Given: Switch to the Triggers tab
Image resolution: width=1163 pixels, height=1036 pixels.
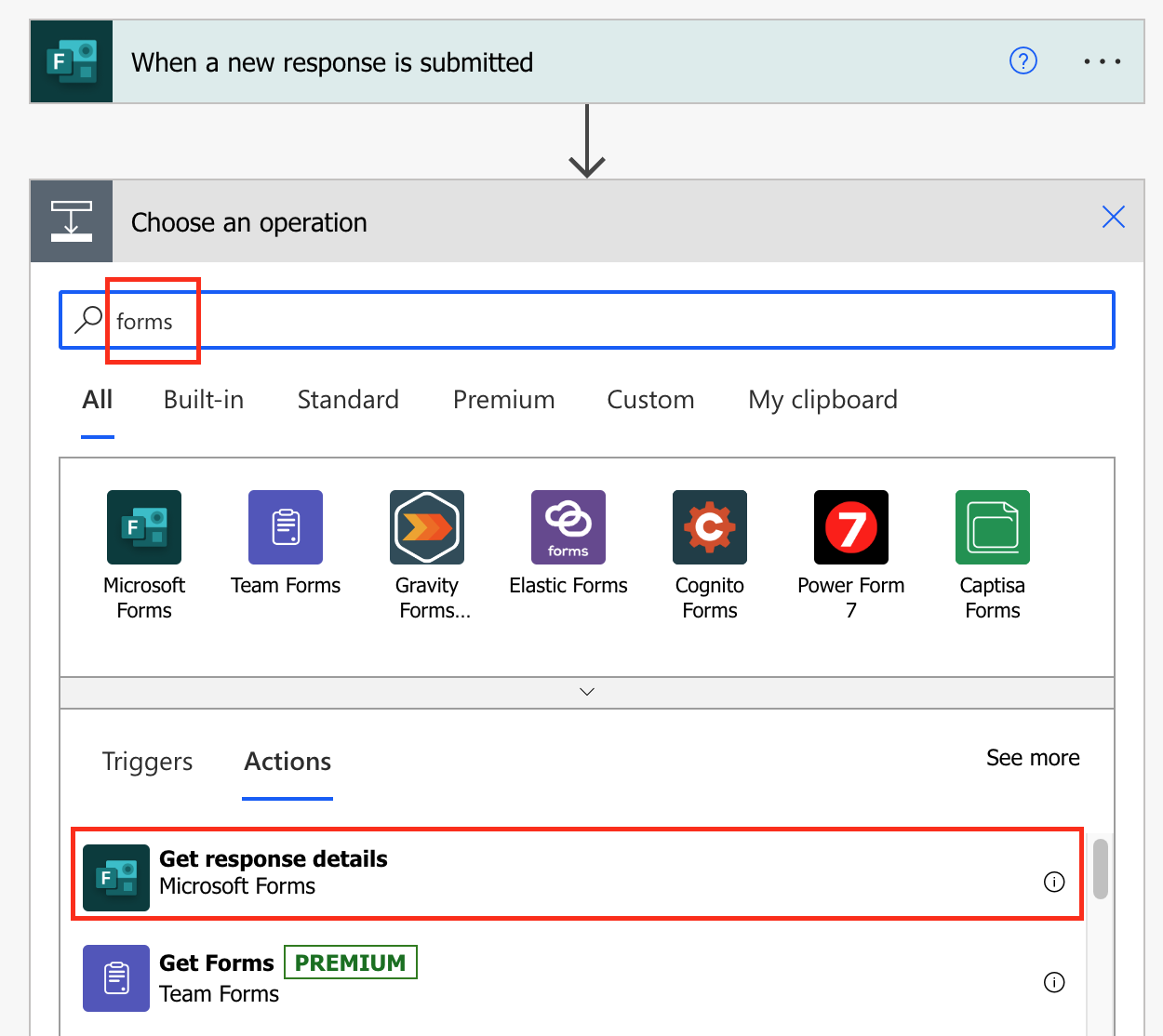Looking at the screenshot, I should (147, 762).
